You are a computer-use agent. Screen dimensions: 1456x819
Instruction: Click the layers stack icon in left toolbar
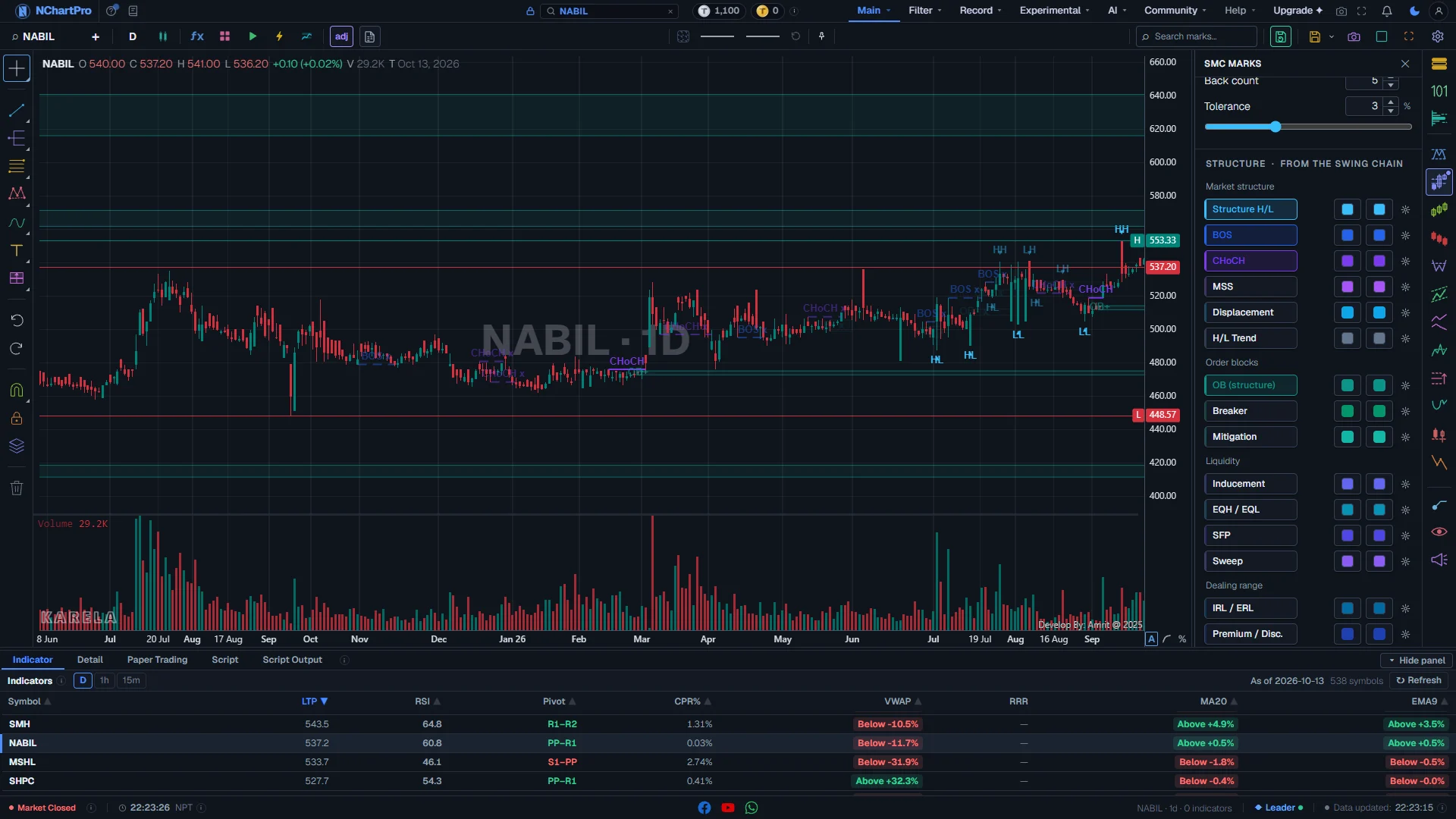pyautogui.click(x=17, y=446)
